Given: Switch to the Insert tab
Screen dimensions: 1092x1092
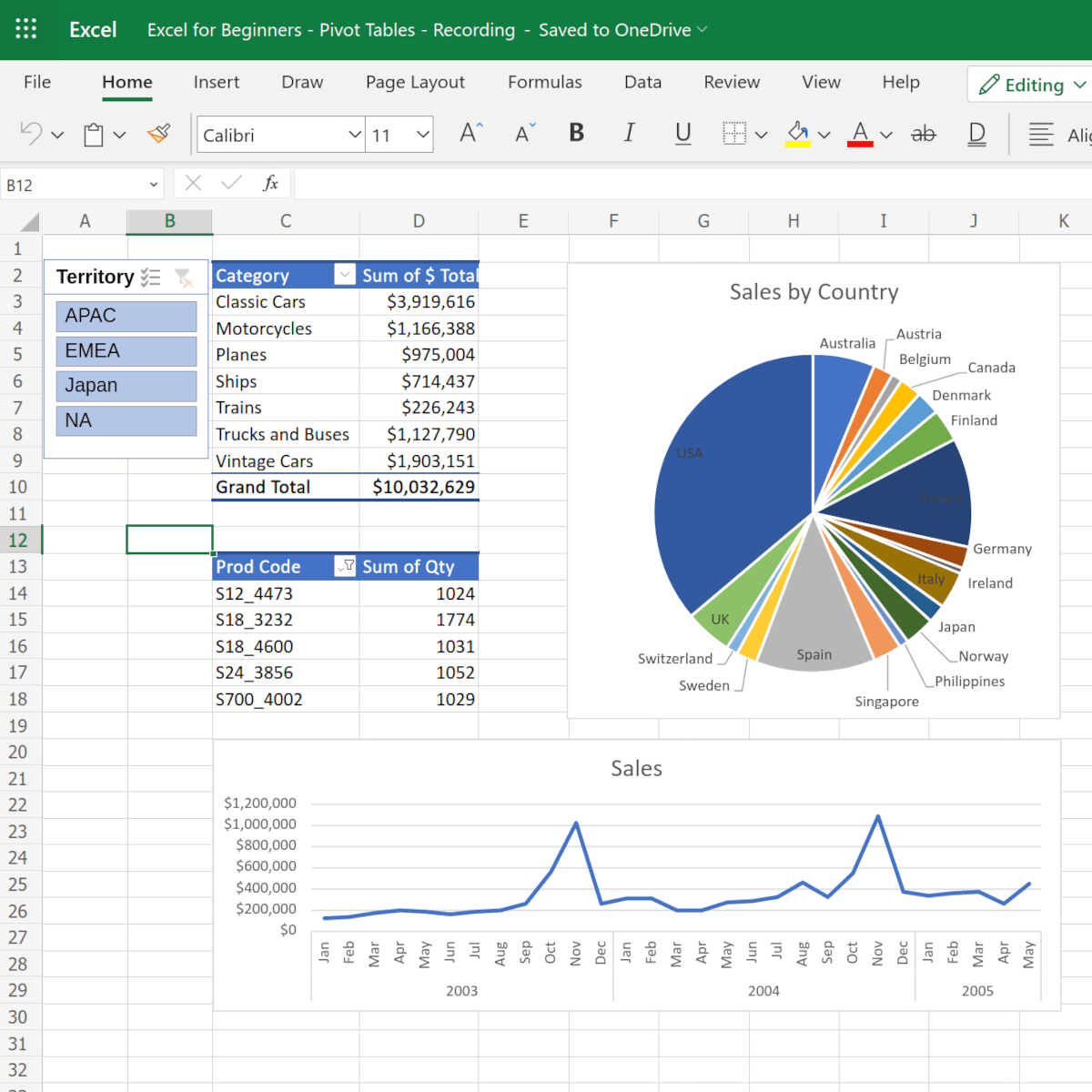Looking at the screenshot, I should 216,82.
